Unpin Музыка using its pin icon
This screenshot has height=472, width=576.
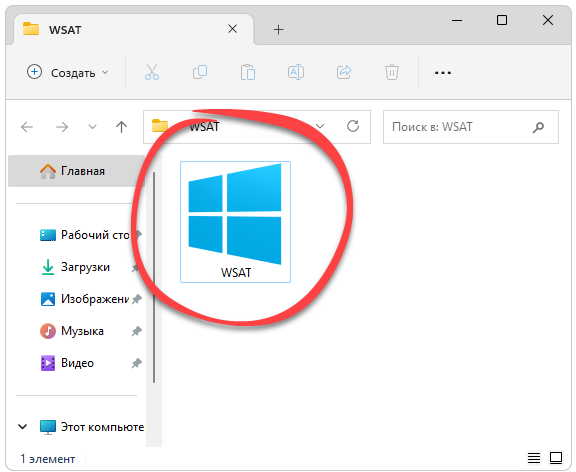137,331
